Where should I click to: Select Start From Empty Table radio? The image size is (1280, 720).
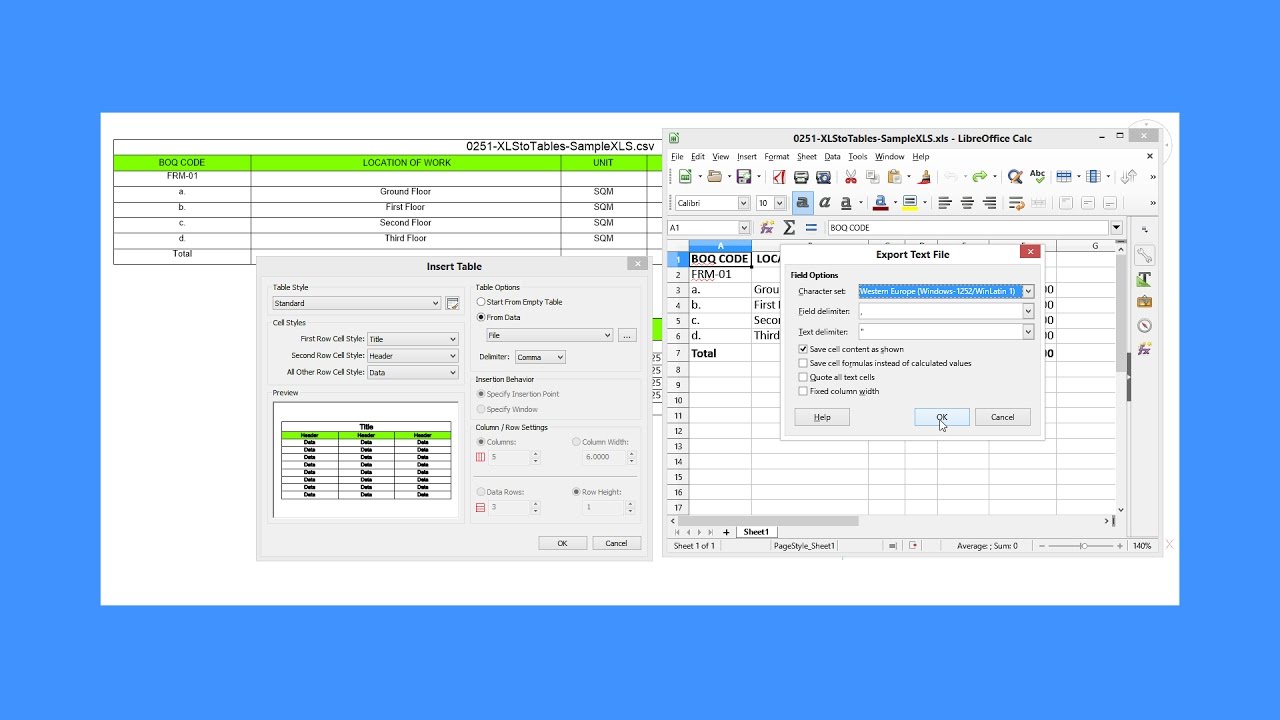tap(481, 302)
